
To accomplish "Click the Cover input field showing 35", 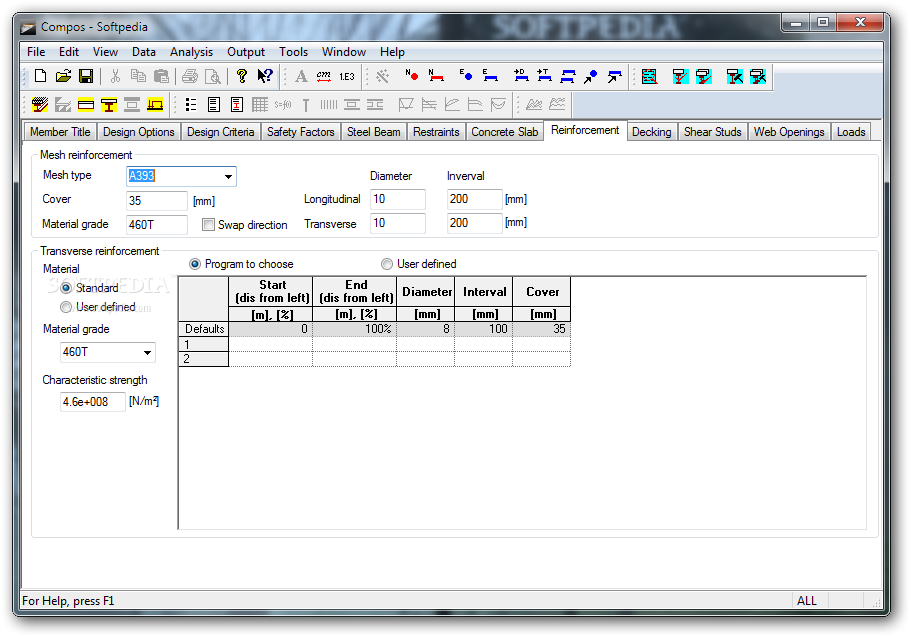I will (157, 201).
